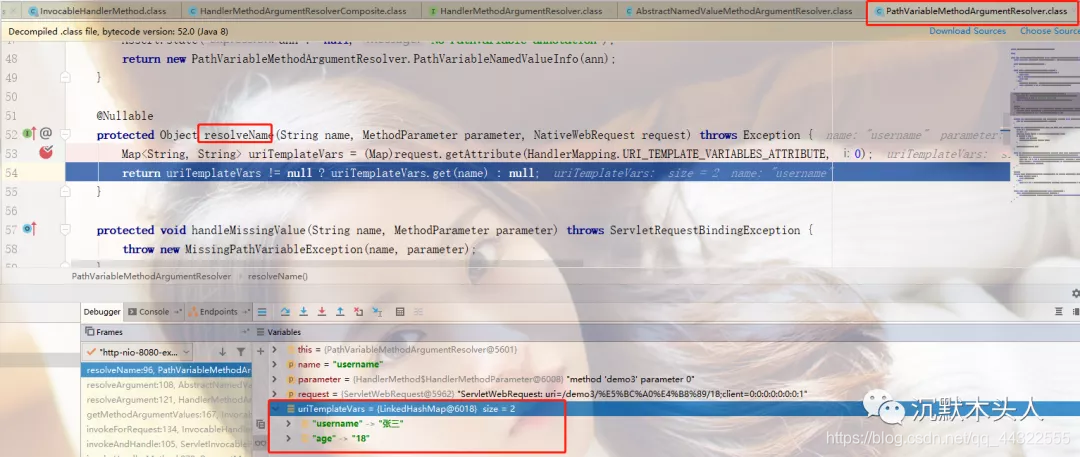
Task: Click the glasses watch icon beside variables
Action: point(260,443)
